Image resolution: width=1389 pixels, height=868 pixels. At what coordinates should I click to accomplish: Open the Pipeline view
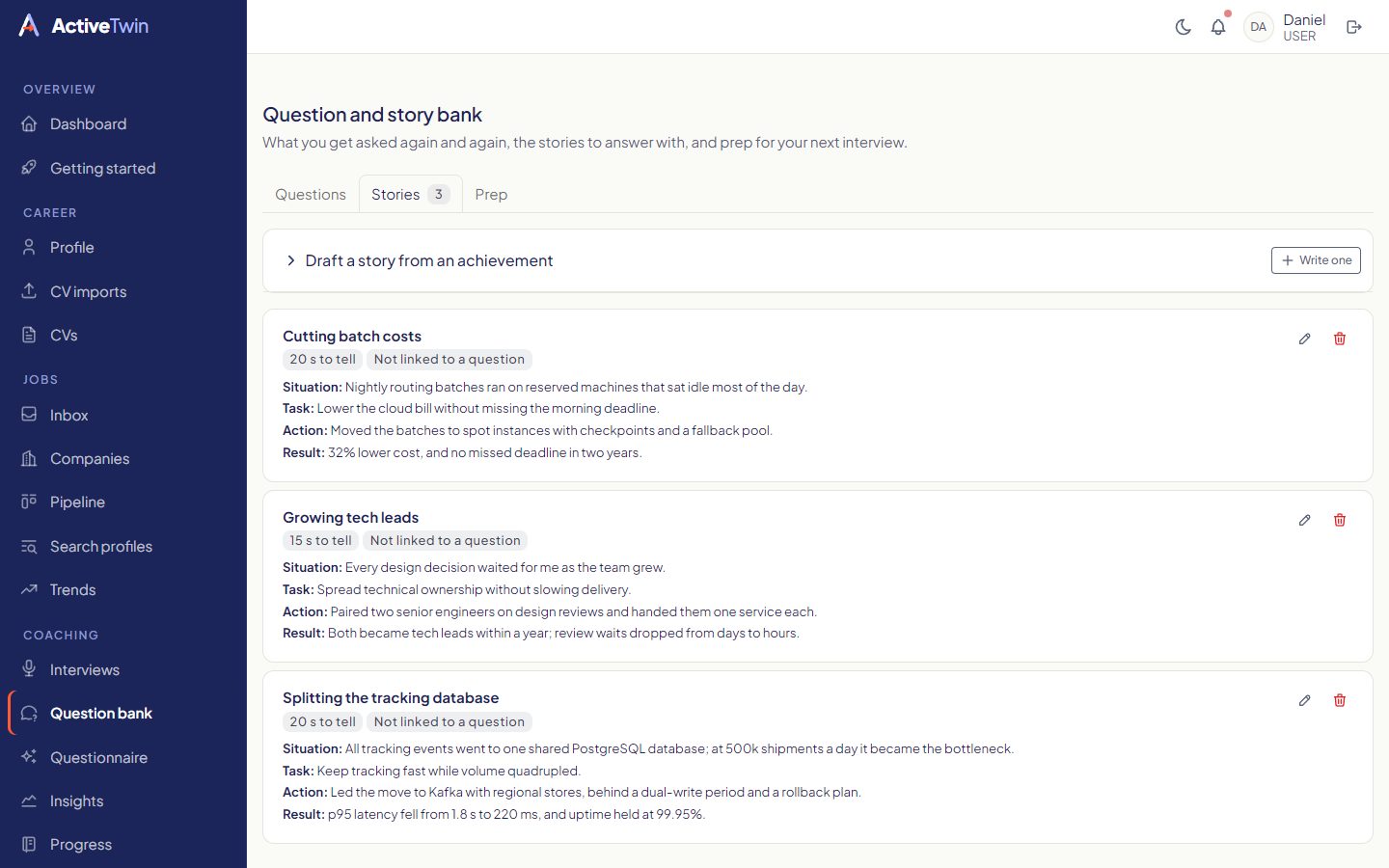[123, 502]
